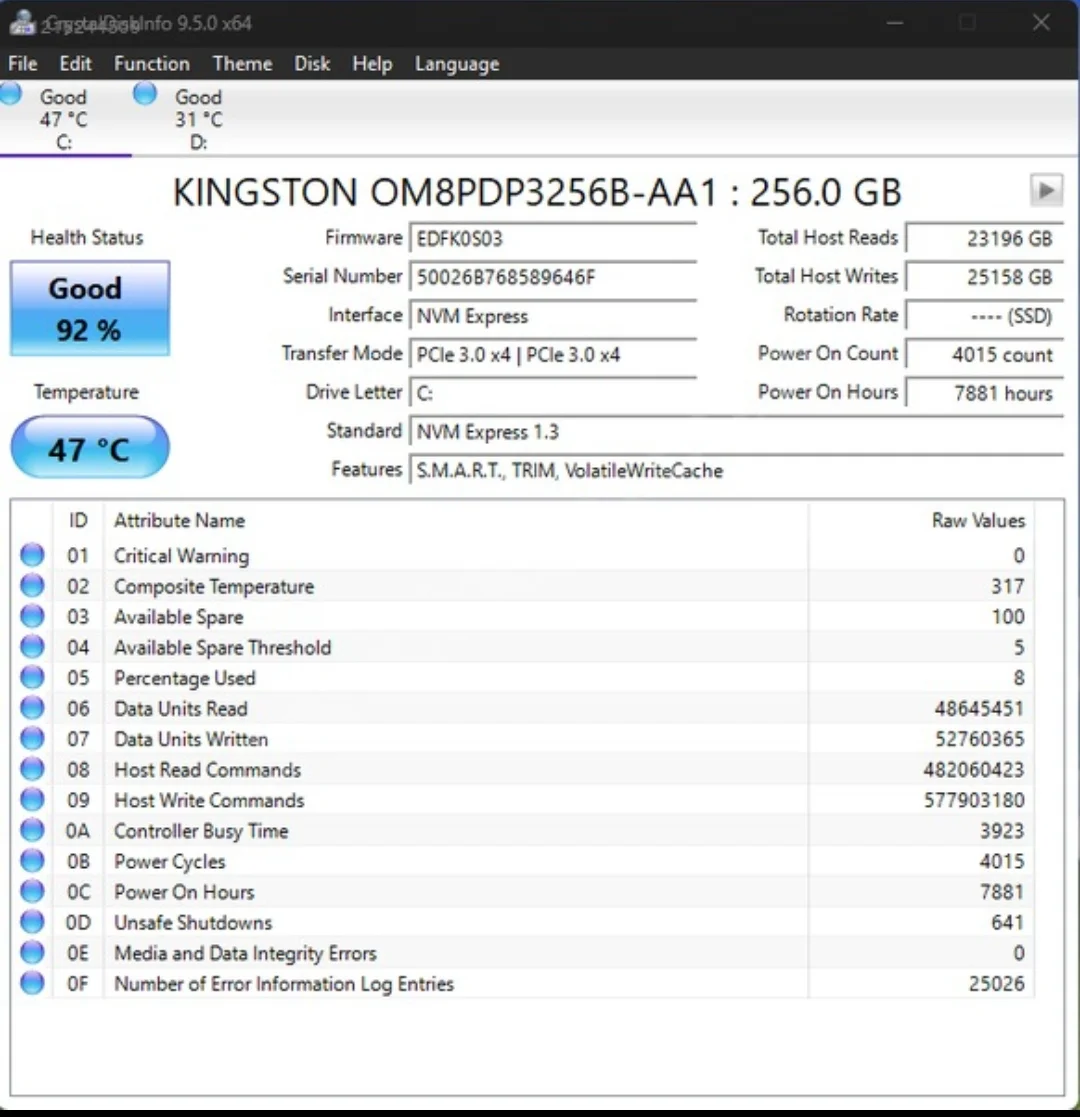
Task: Open the Disk menu
Action: [312, 64]
